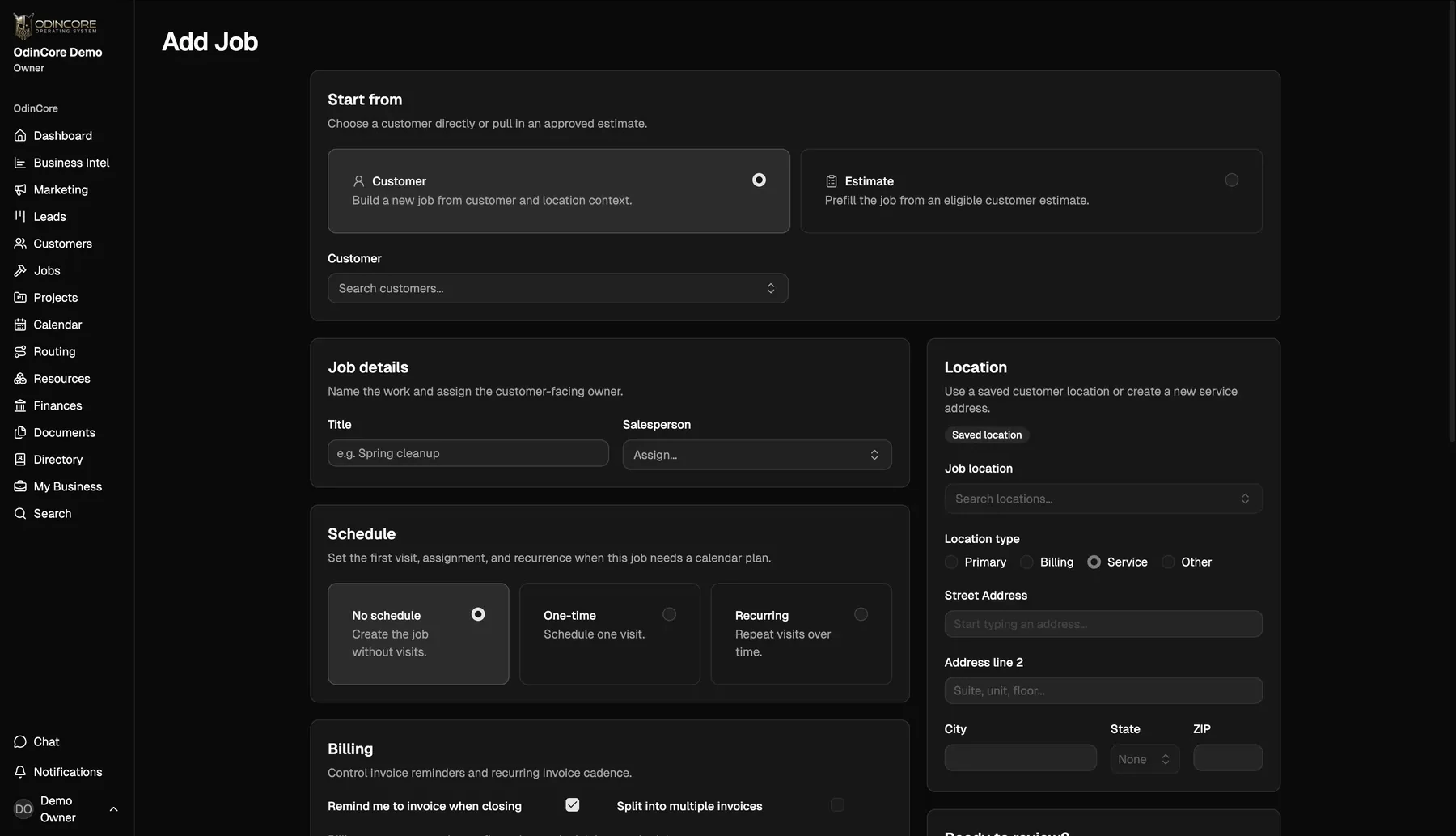The image size is (1456, 836).
Task: Click the Documents files icon
Action: point(20,432)
